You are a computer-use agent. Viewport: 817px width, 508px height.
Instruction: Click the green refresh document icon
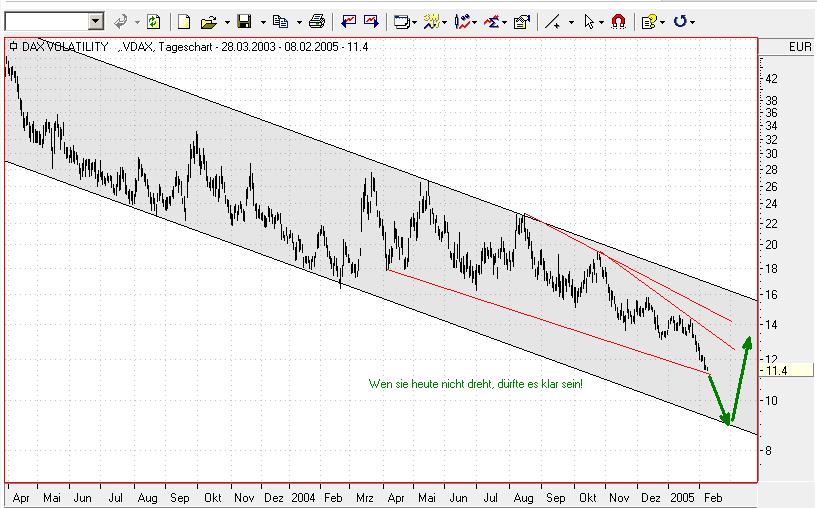(x=153, y=22)
